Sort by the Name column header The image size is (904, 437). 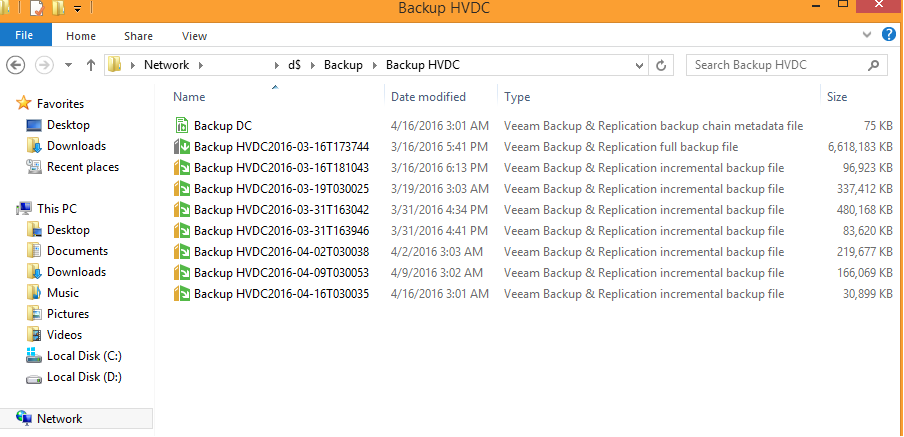(x=275, y=96)
